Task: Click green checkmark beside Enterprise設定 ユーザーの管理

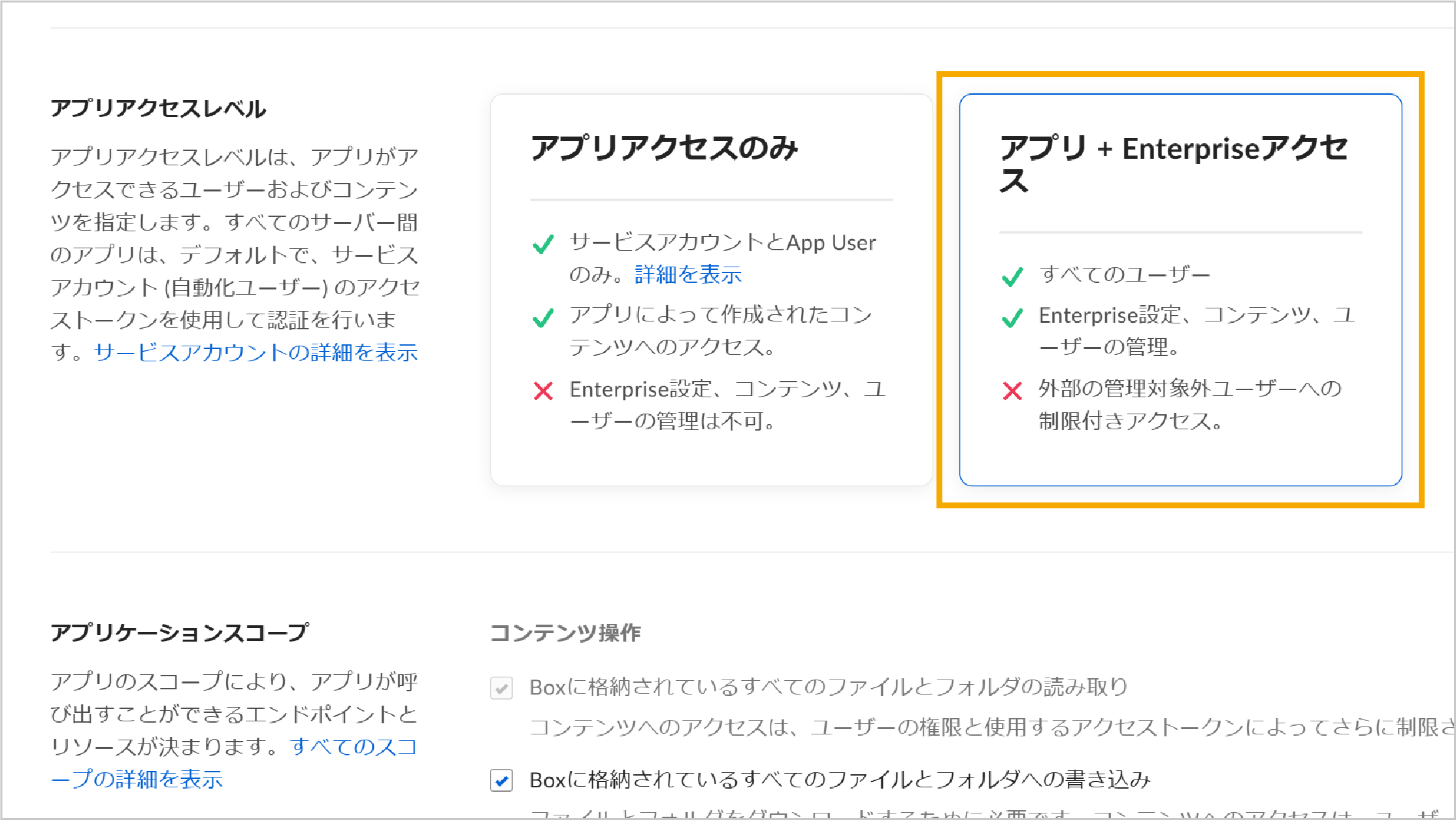Action: [1012, 318]
